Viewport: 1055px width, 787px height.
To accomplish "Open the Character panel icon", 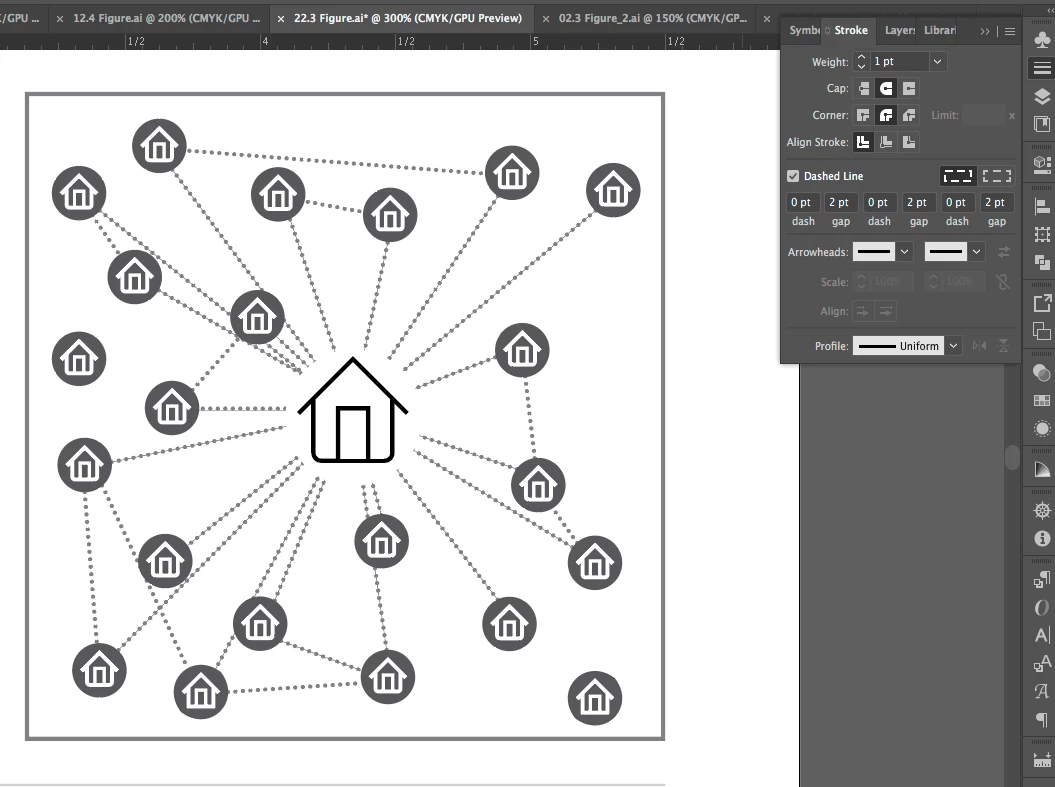I will (x=1042, y=635).
